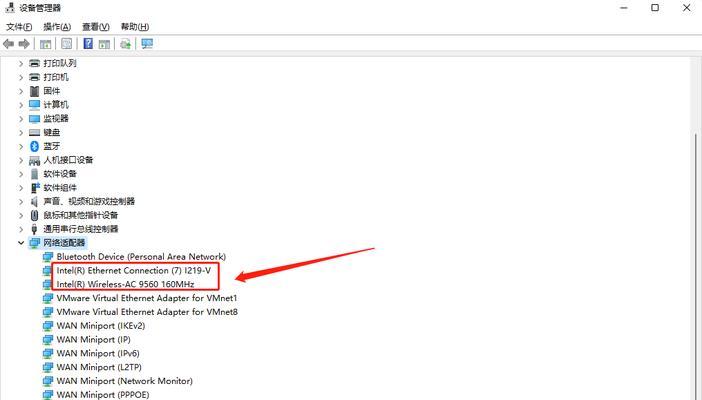Expand the 监视器 category
The image size is (702, 400).
pos(21,119)
